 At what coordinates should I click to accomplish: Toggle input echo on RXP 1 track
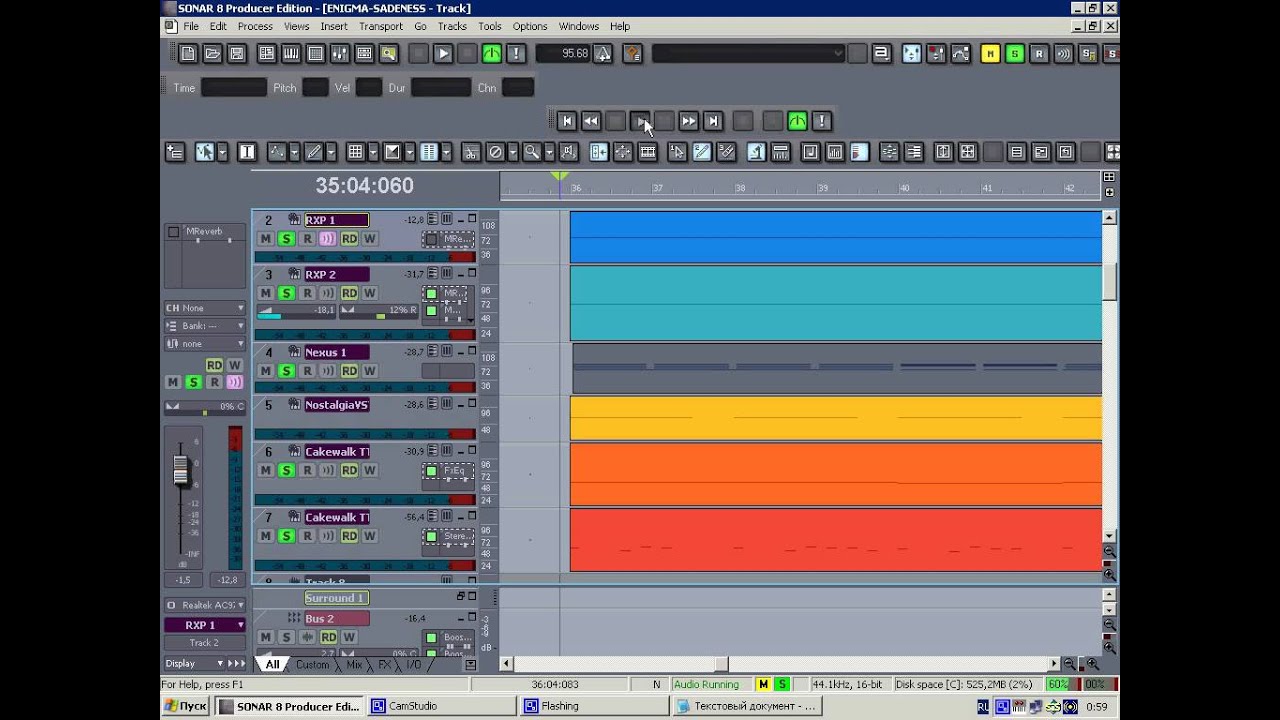pos(328,239)
